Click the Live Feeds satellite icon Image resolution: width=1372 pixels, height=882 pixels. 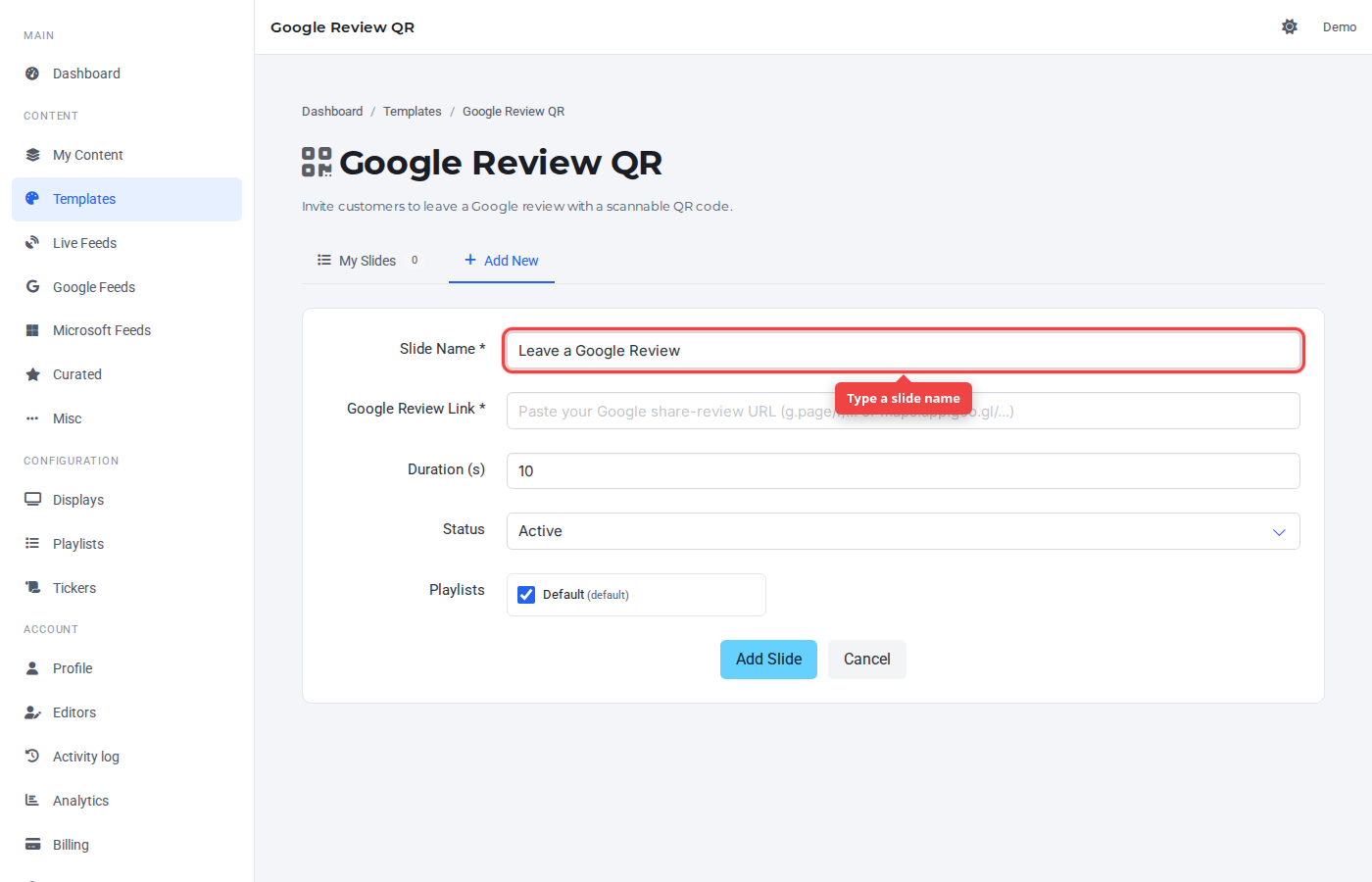pyautogui.click(x=32, y=242)
